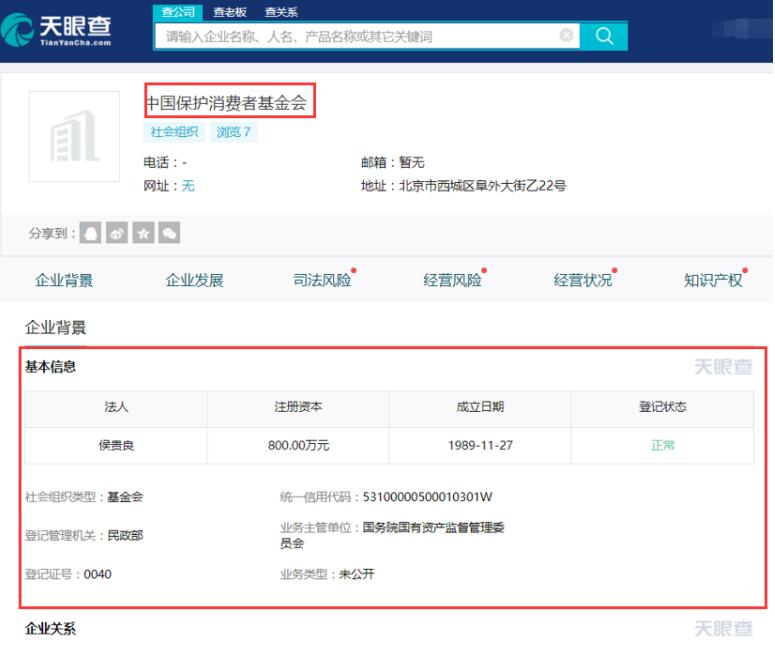Click registration status 正常

663,445
